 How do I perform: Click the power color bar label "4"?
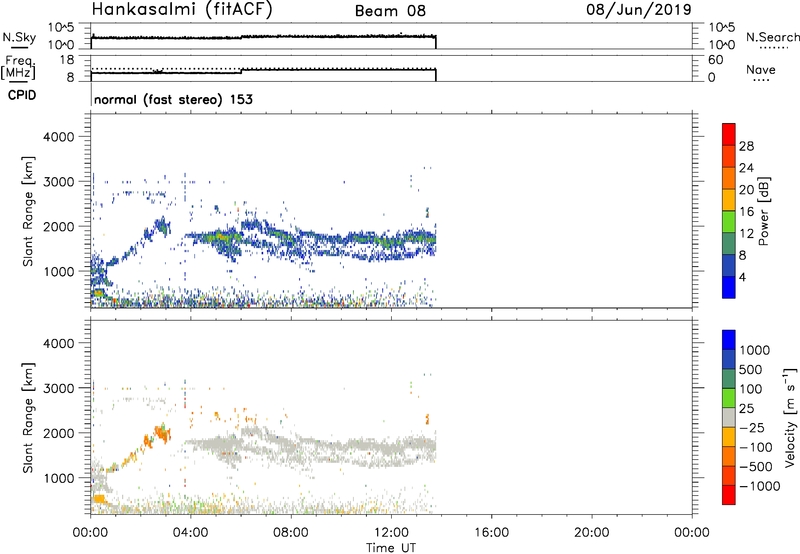coord(742,277)
